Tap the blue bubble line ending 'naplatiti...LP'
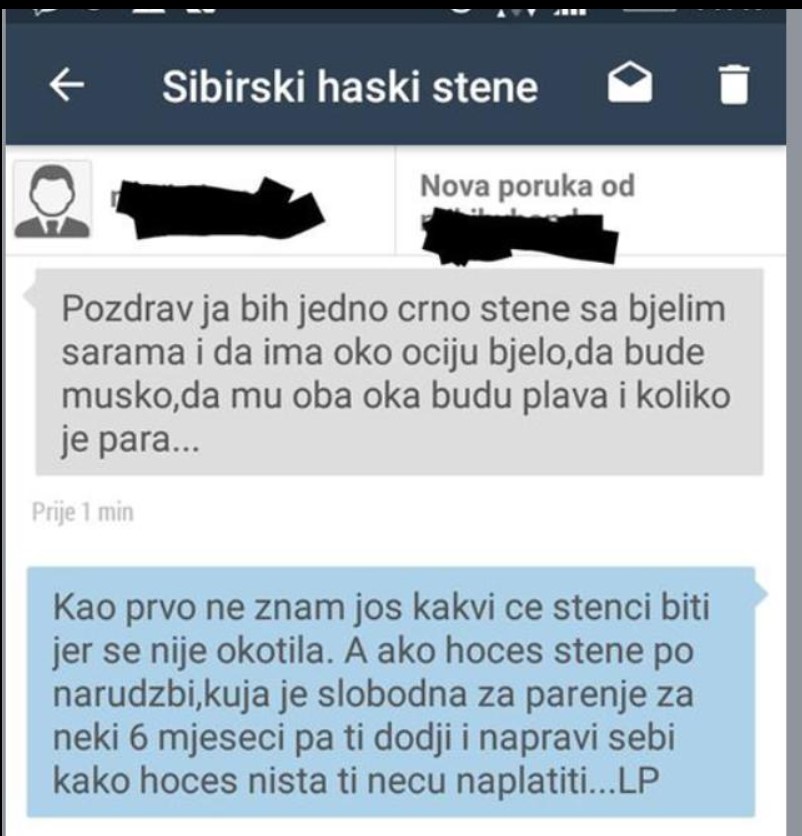This screenshot has height=836, width=802. click(356, 781)
